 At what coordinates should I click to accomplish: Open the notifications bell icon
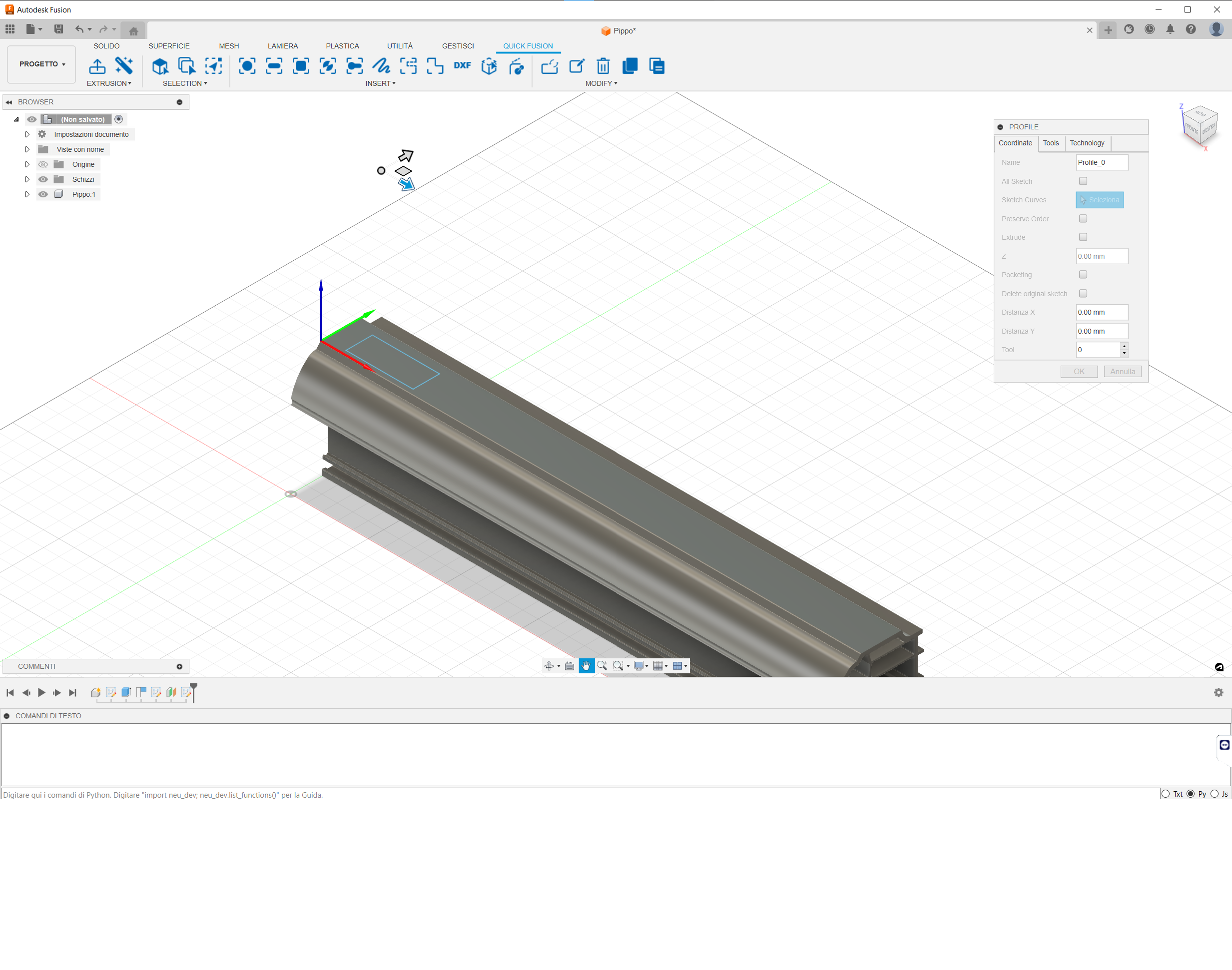click(x=1170, y=29)
